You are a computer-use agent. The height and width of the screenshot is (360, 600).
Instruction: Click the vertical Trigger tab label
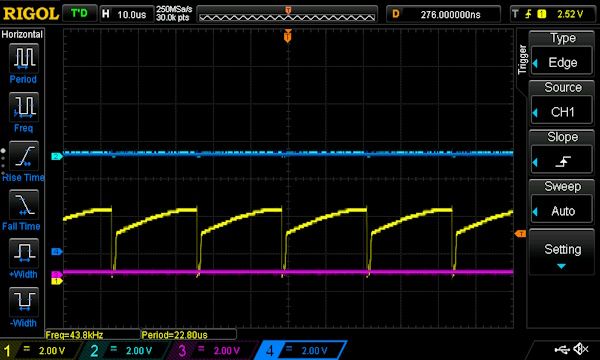pyautogui.click(x=522, y=59)
